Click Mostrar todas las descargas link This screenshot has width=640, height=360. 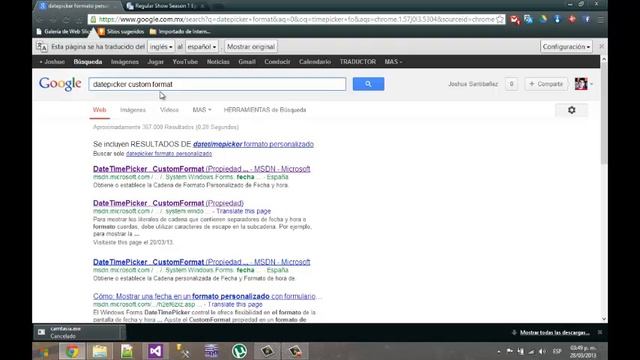pyautogui.click(x=554, y=333)
